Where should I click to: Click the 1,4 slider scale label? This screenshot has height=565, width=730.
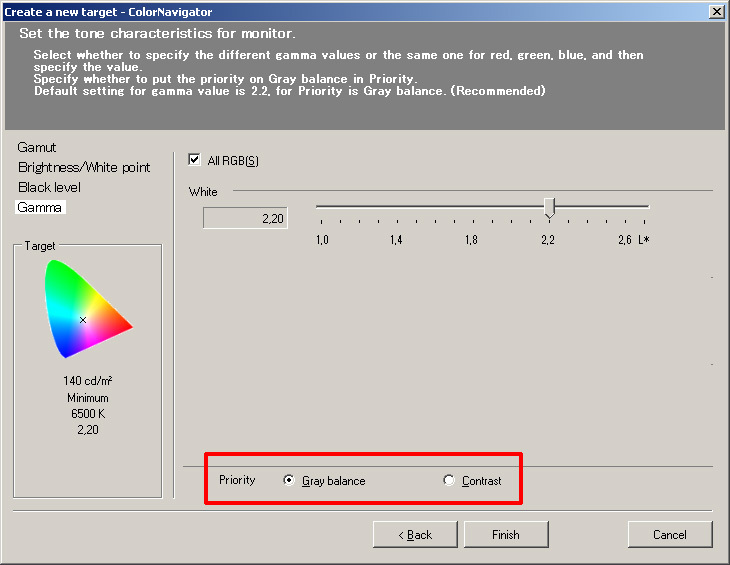(x=396, y=240)
